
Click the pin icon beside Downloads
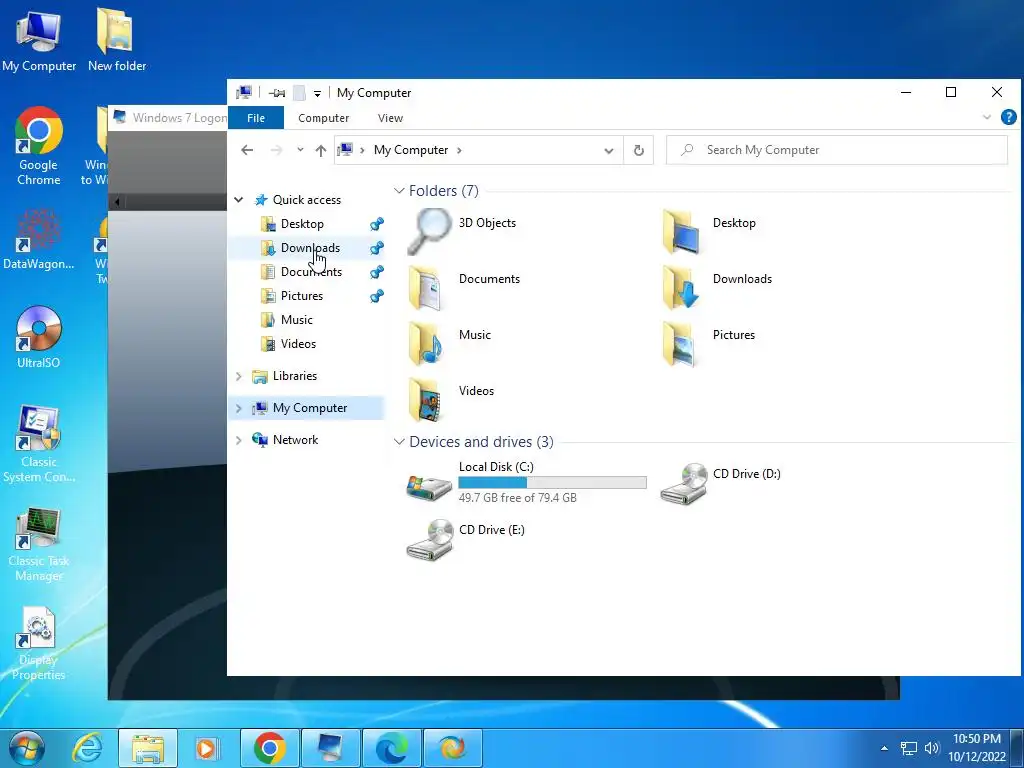[x=377, y=248]
